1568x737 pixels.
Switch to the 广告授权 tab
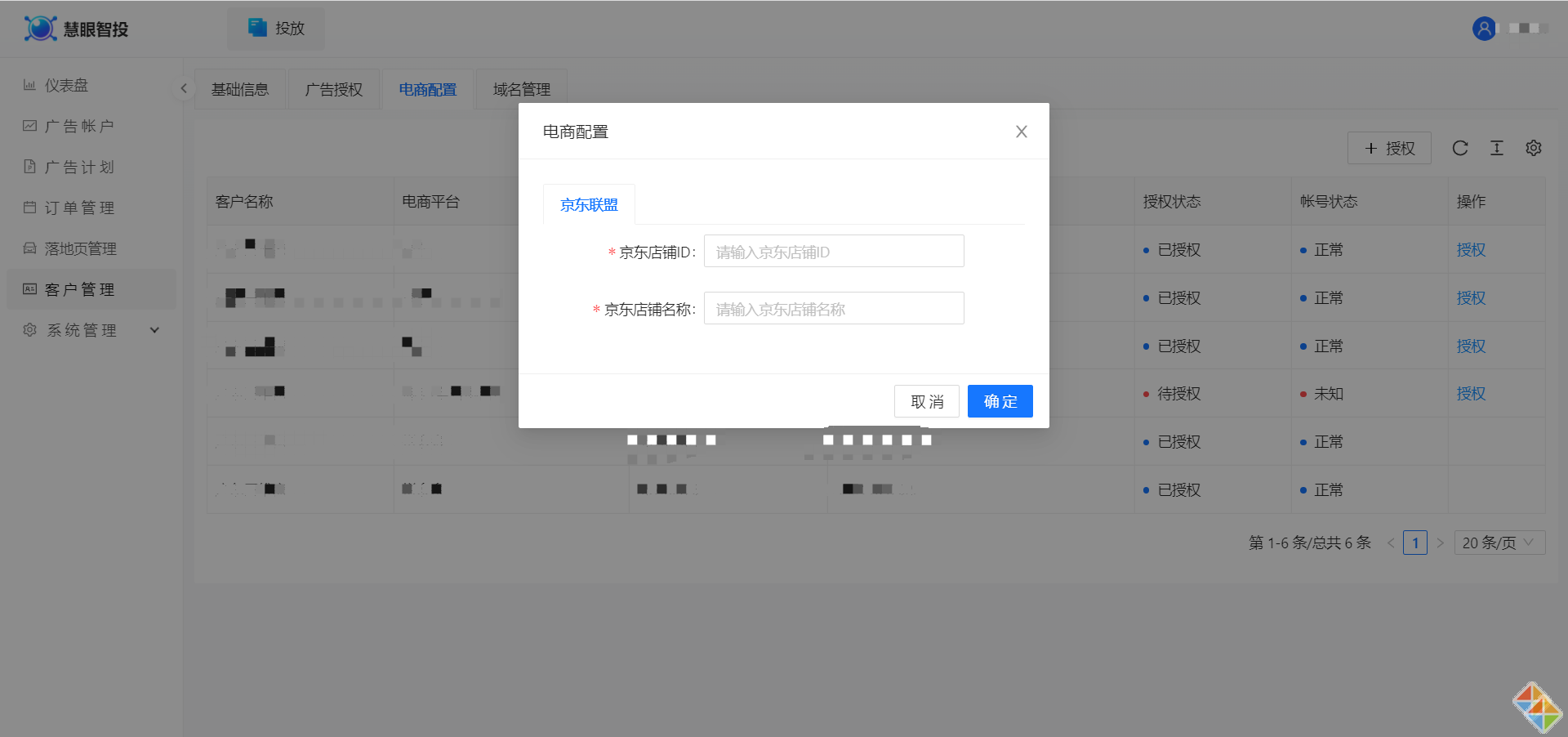[333, 89]
